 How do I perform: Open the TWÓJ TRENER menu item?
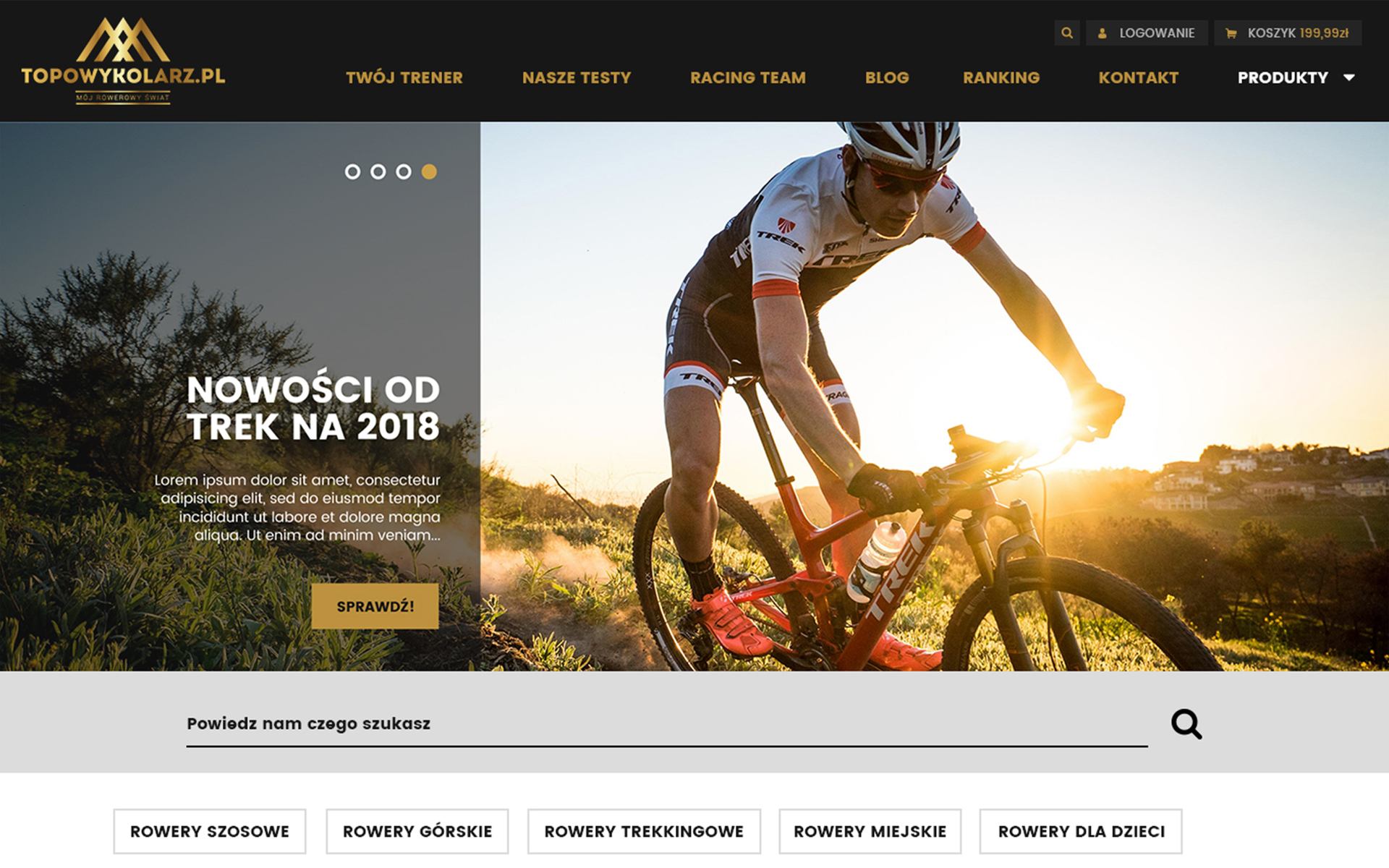click(x=404, y=78)
